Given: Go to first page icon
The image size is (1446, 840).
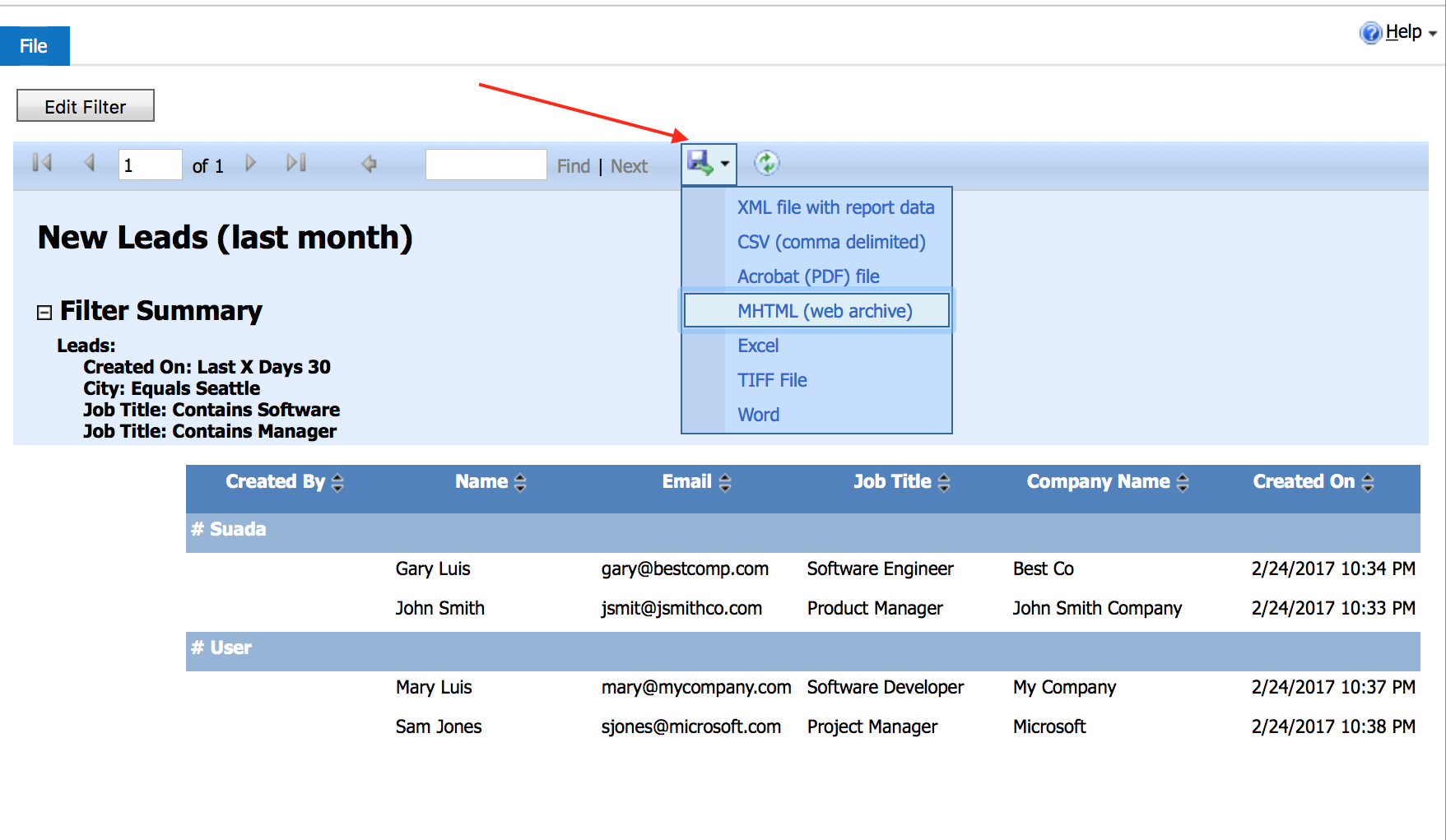Looking at the screenshot, I should click(x=42, y=163).
